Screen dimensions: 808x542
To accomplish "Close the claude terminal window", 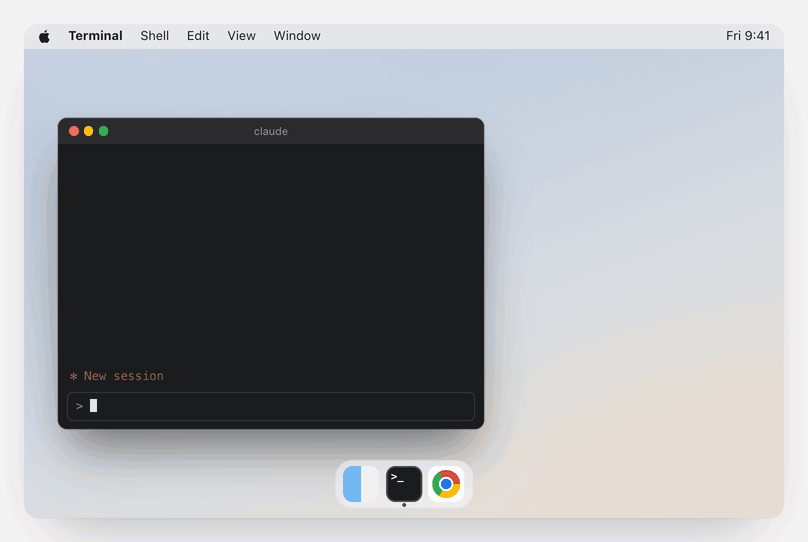I will click(x=74, y=131).
